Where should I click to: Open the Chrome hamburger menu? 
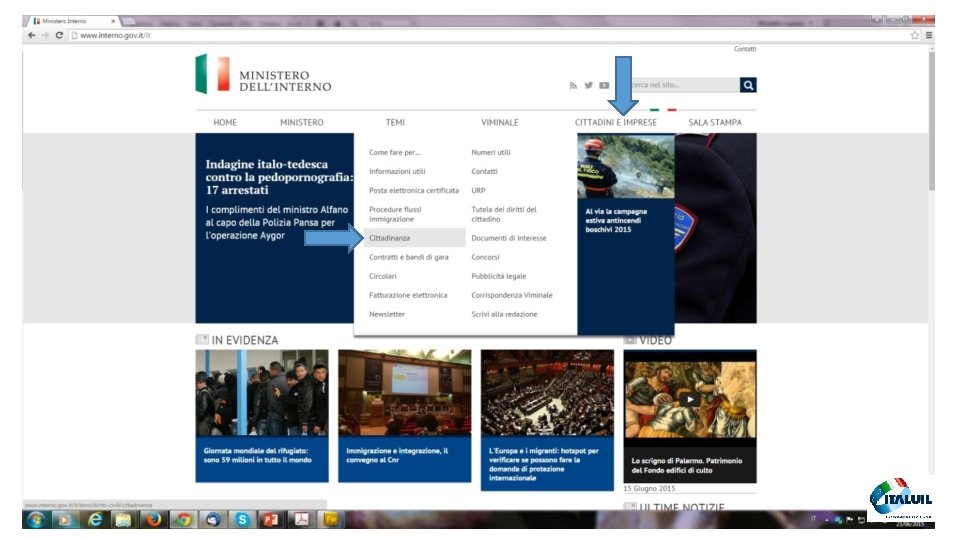929,36
